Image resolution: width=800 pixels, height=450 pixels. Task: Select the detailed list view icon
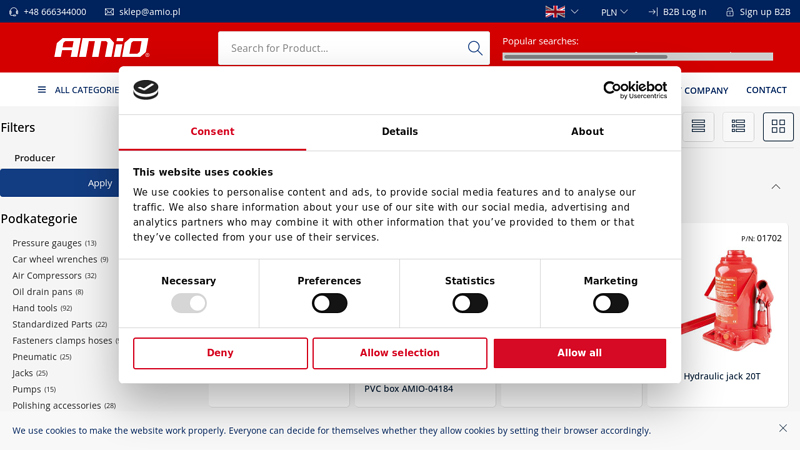738,127
